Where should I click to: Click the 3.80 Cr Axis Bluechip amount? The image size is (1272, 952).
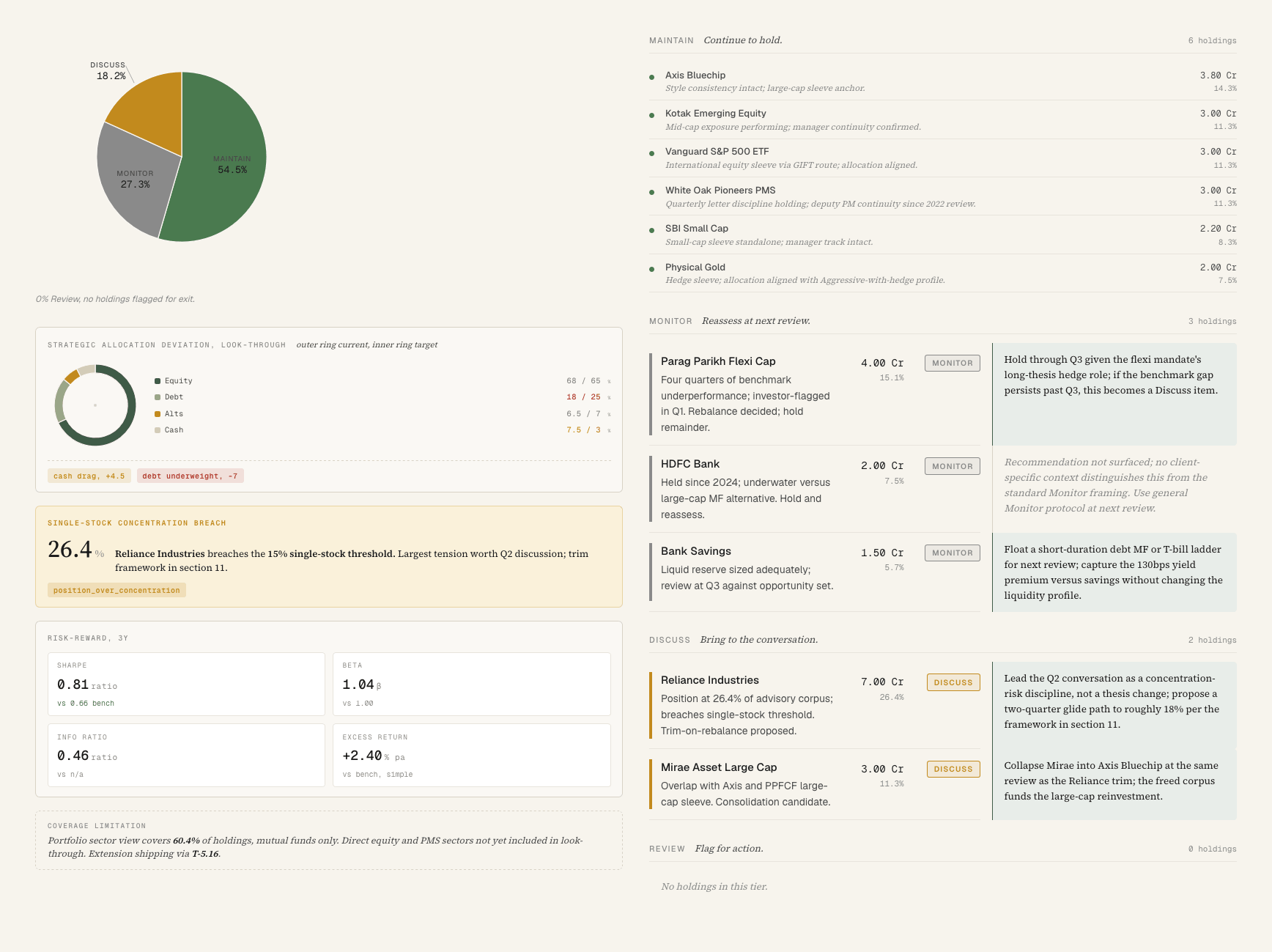tap(1218, 75)
